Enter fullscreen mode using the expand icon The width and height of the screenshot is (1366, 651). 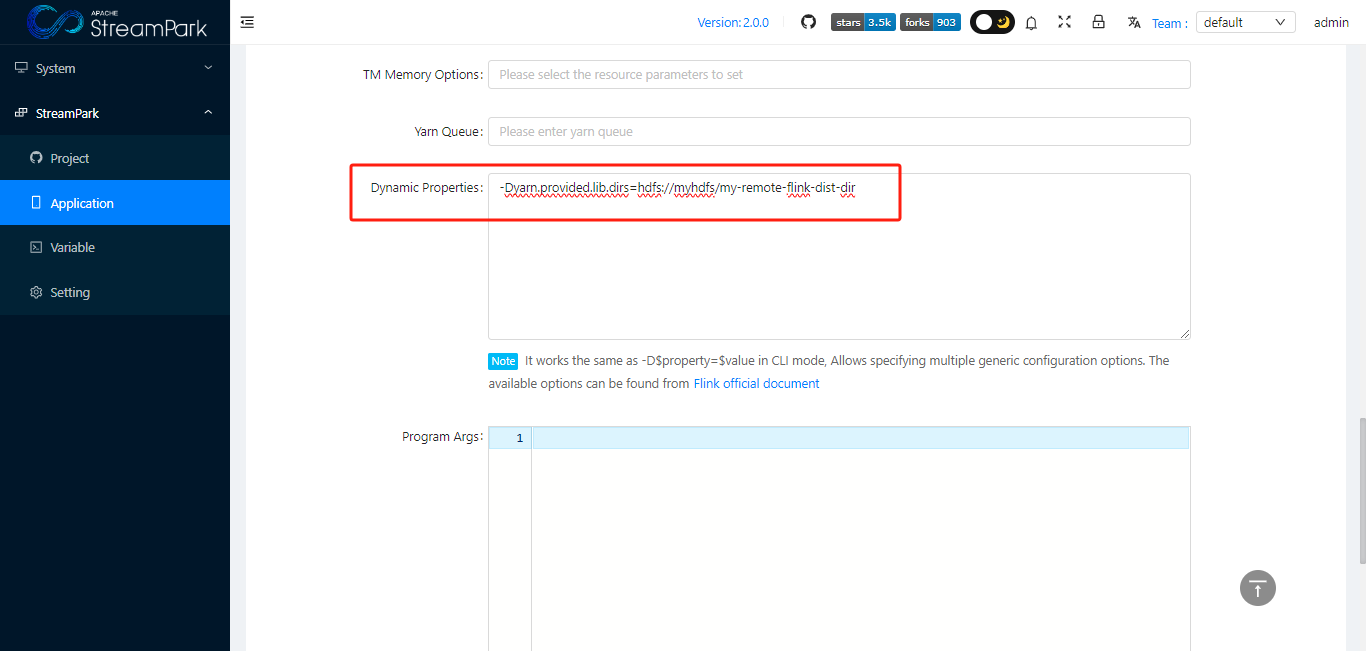click(1064, 22)
